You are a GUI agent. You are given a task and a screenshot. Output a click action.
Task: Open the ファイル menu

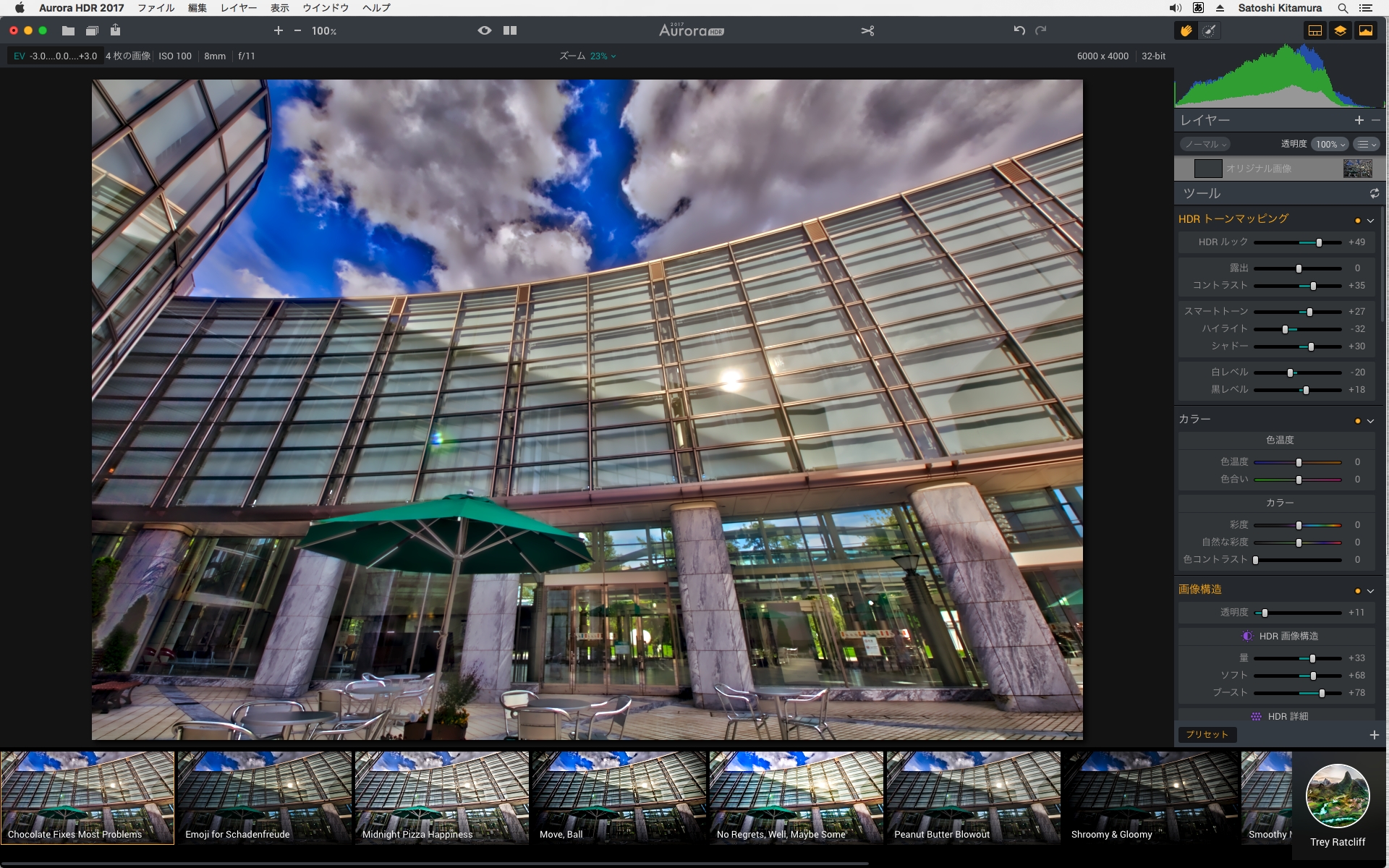[x=156, y=8]
